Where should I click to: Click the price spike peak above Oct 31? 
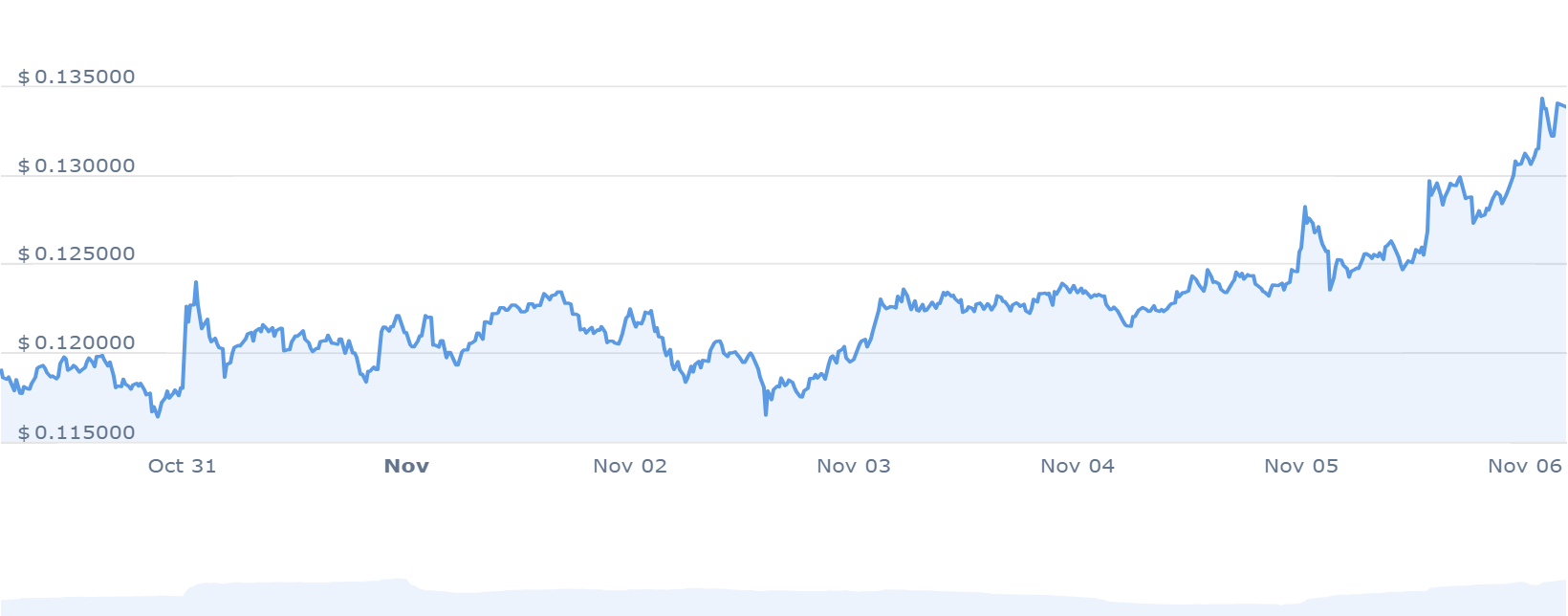(x=196, y=282)
